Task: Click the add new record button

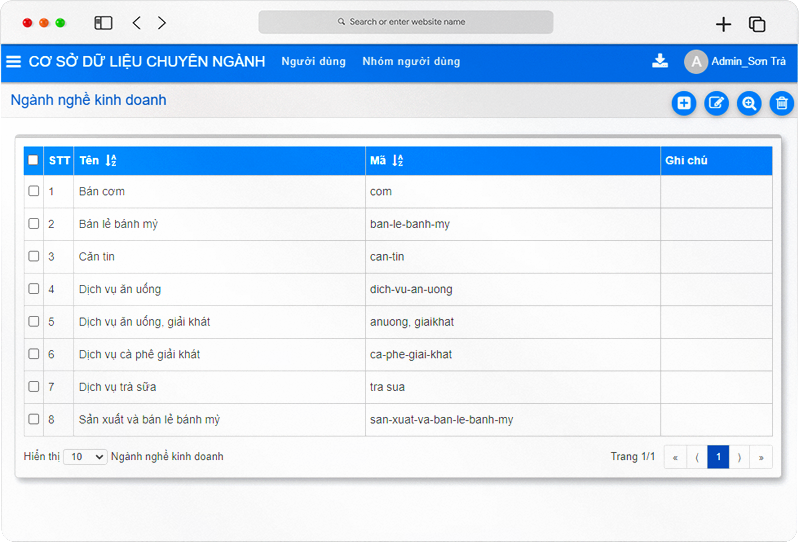Action: coord(684,103)
